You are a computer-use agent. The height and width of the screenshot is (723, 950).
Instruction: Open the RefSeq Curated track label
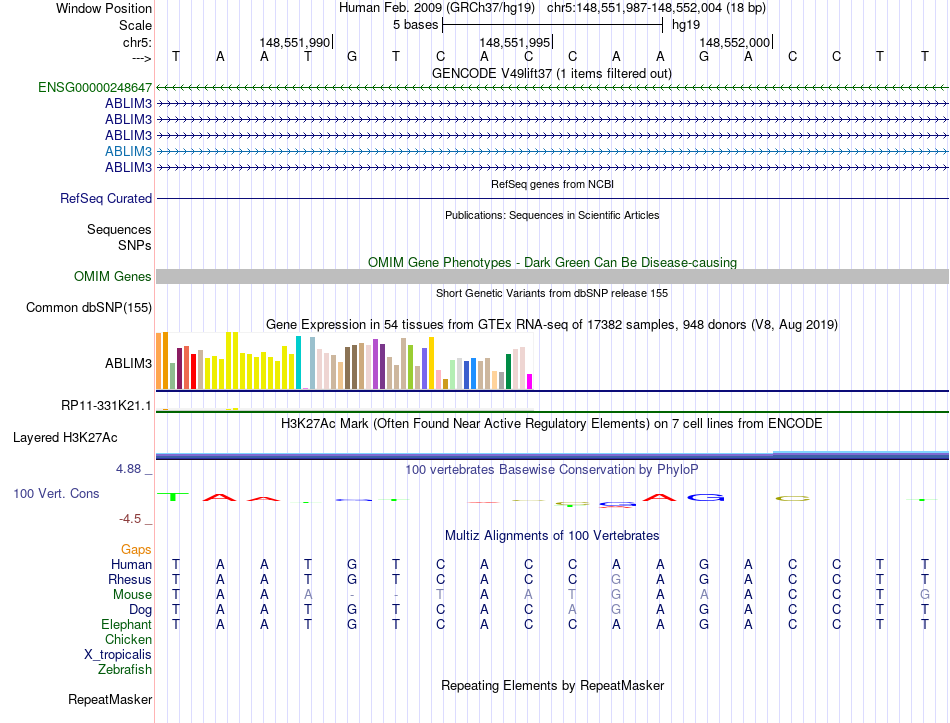106,199
